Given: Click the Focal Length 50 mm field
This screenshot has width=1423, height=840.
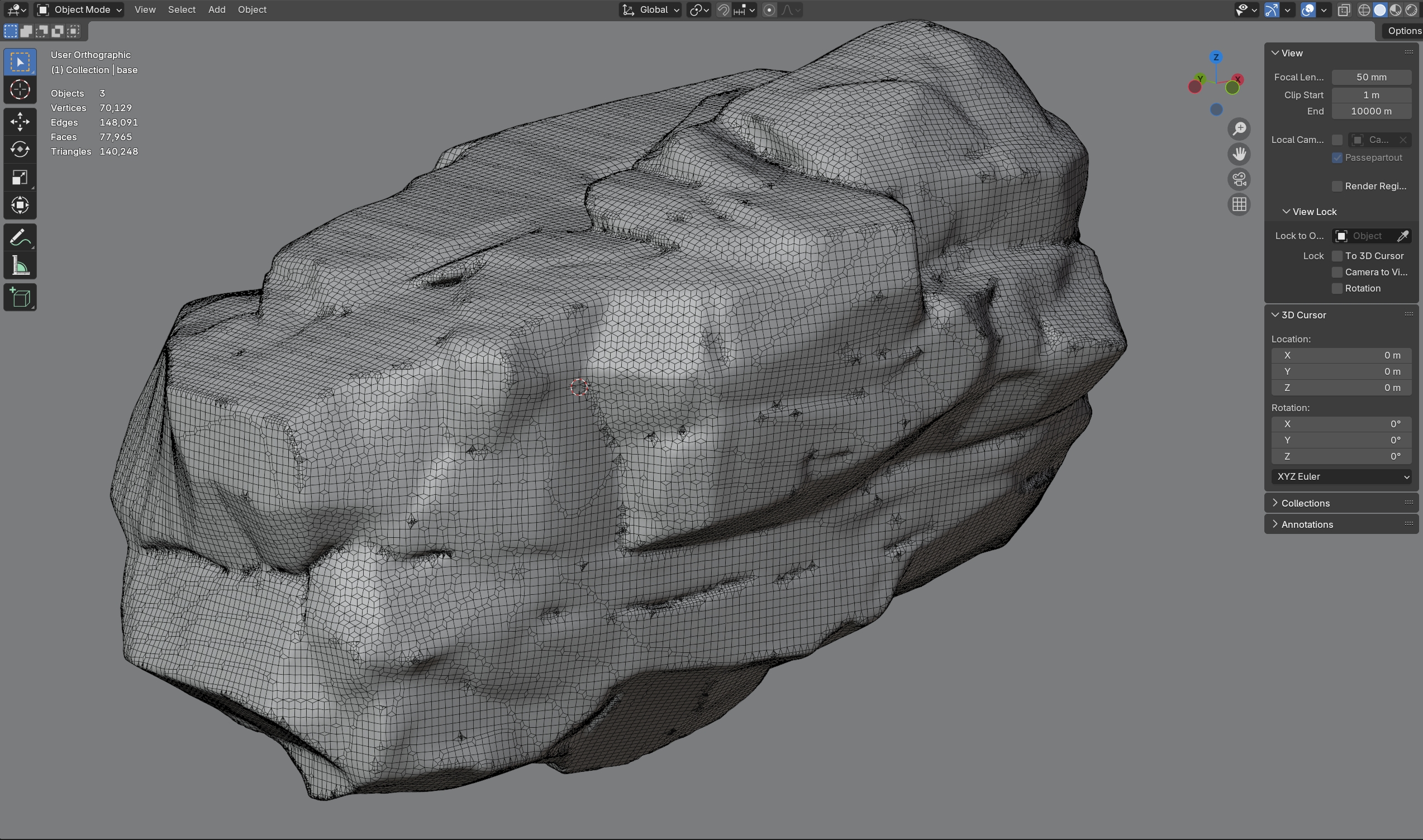Looking at the screenshot, I should [x=1370, y=77].
